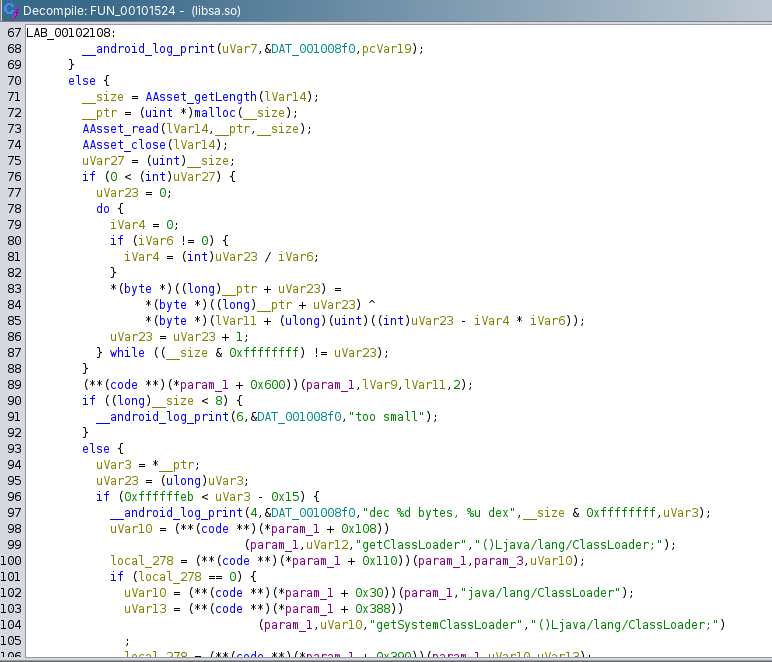The image size is (772, 662).
Task: Click the 'else' keyword on line 70
Action: tap(82, 81)
